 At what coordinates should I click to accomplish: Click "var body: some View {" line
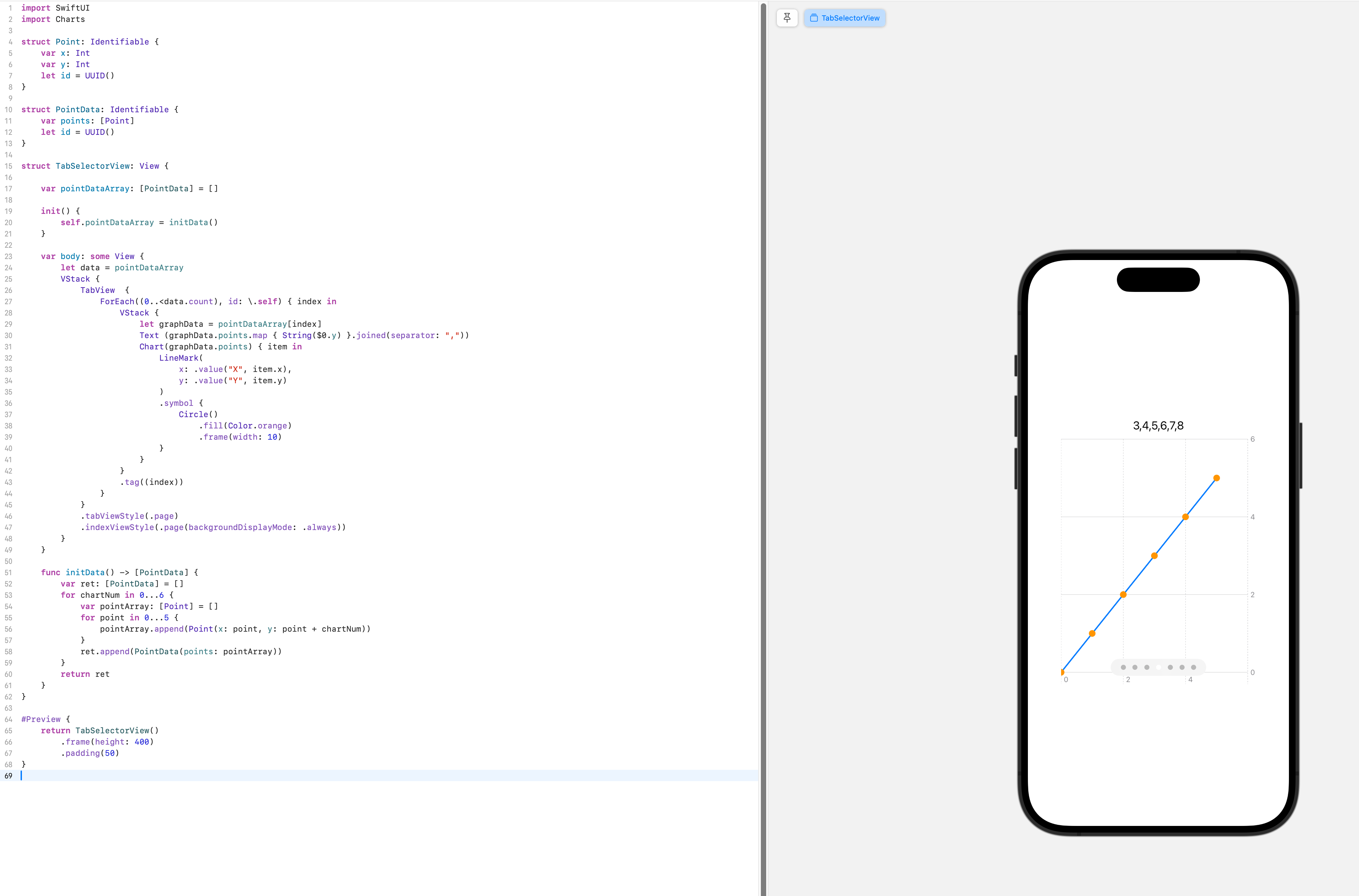pos(93,257)
